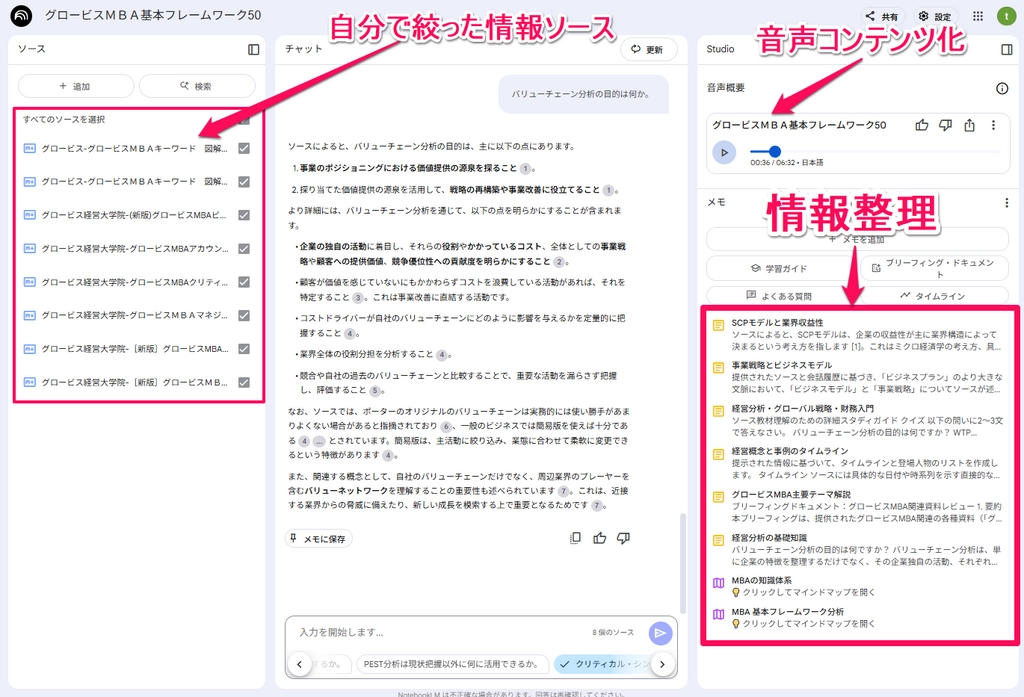Click the 更新 refresh button
1024x697 pixels.
coord(648,50)
